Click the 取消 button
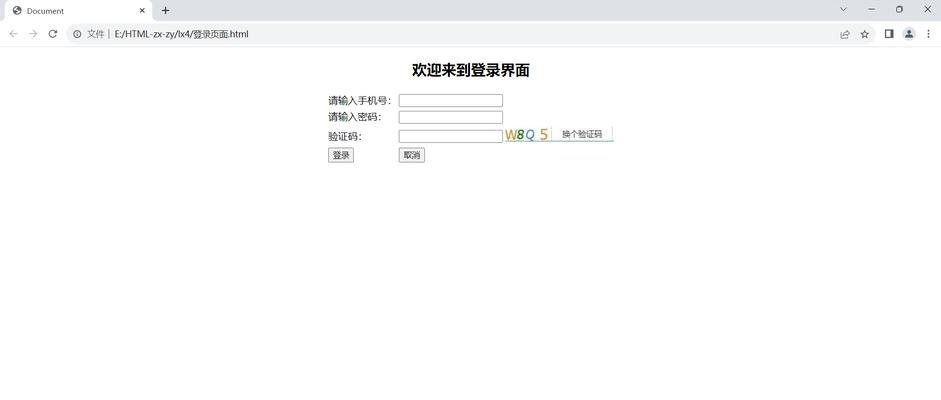The height and width of the screenshot is (400, 941). tap(412, 155)
